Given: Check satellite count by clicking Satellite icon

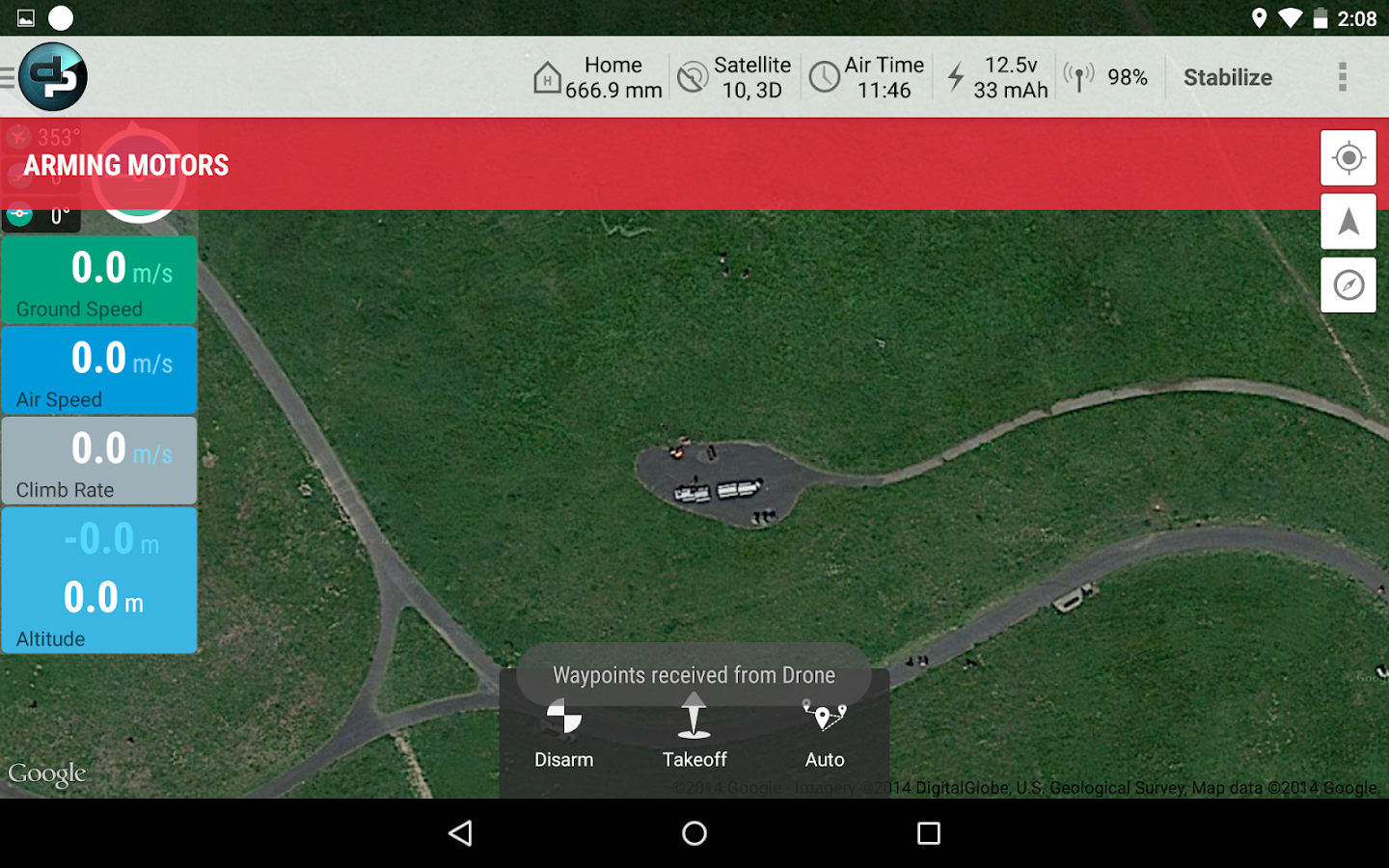Looking at the screenshot, I should pyautogui.click(x=692, y=76).
